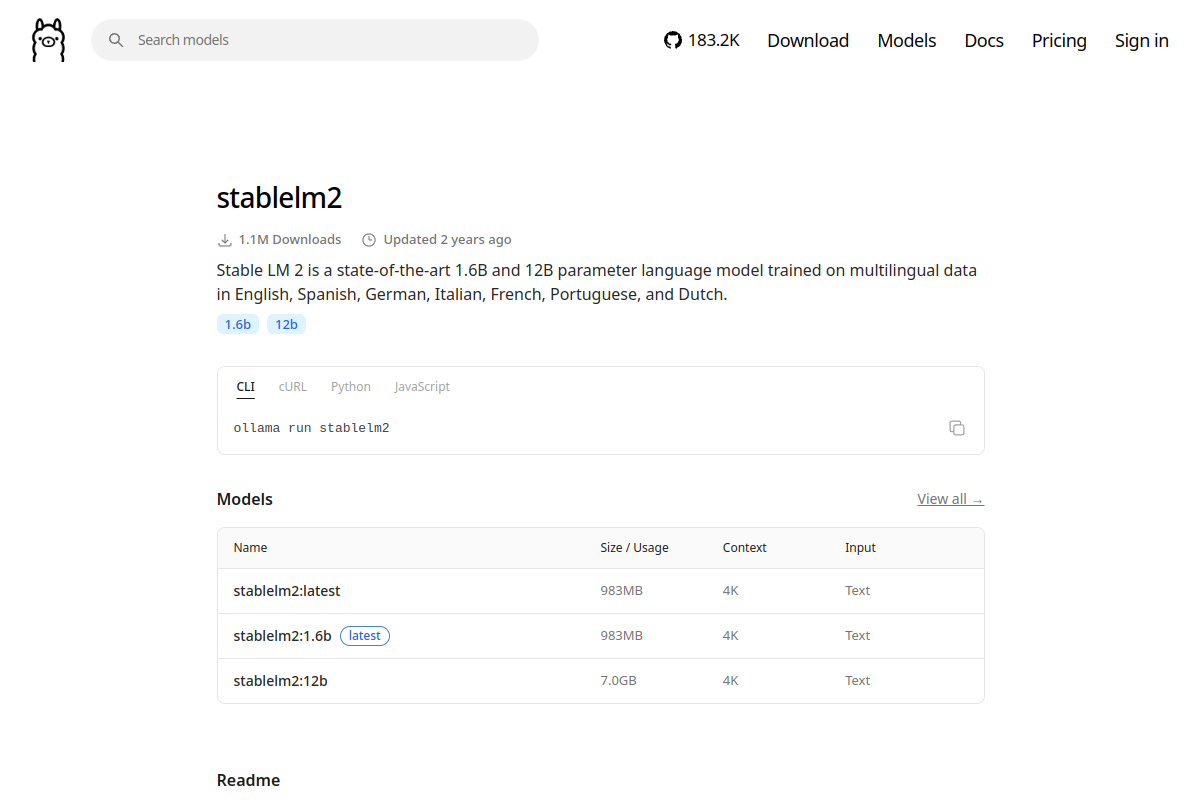Click the latest badge on stablelm2:1.6b

click(x=365, y=636)
